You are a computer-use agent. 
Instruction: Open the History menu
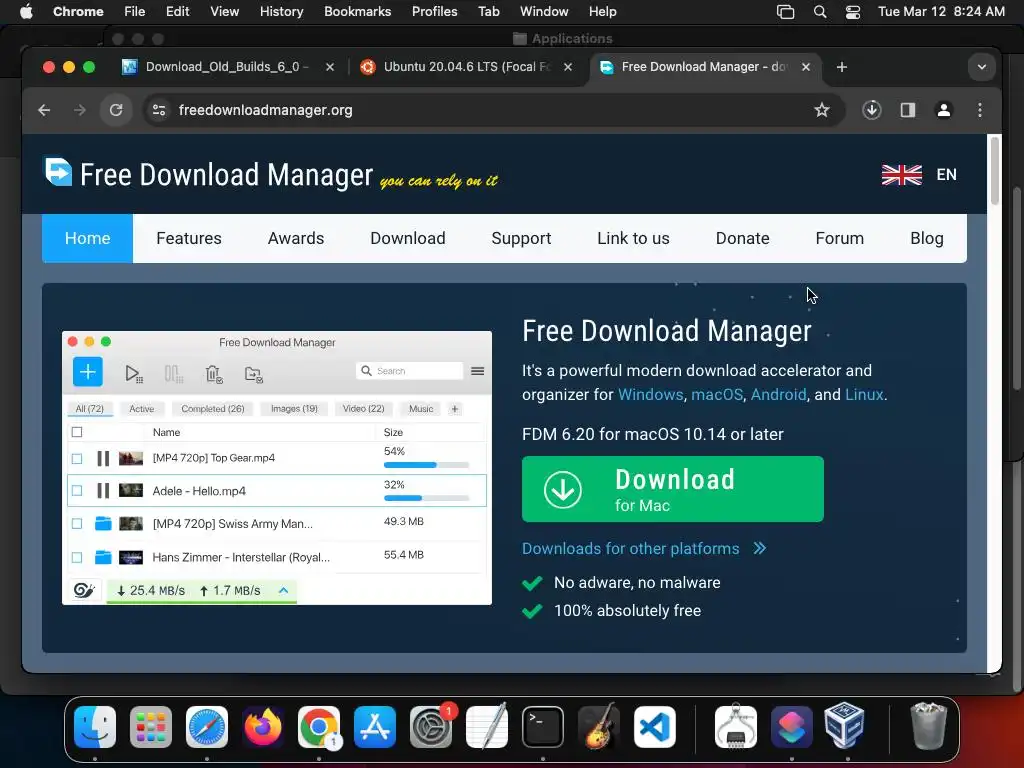(281, 12)
